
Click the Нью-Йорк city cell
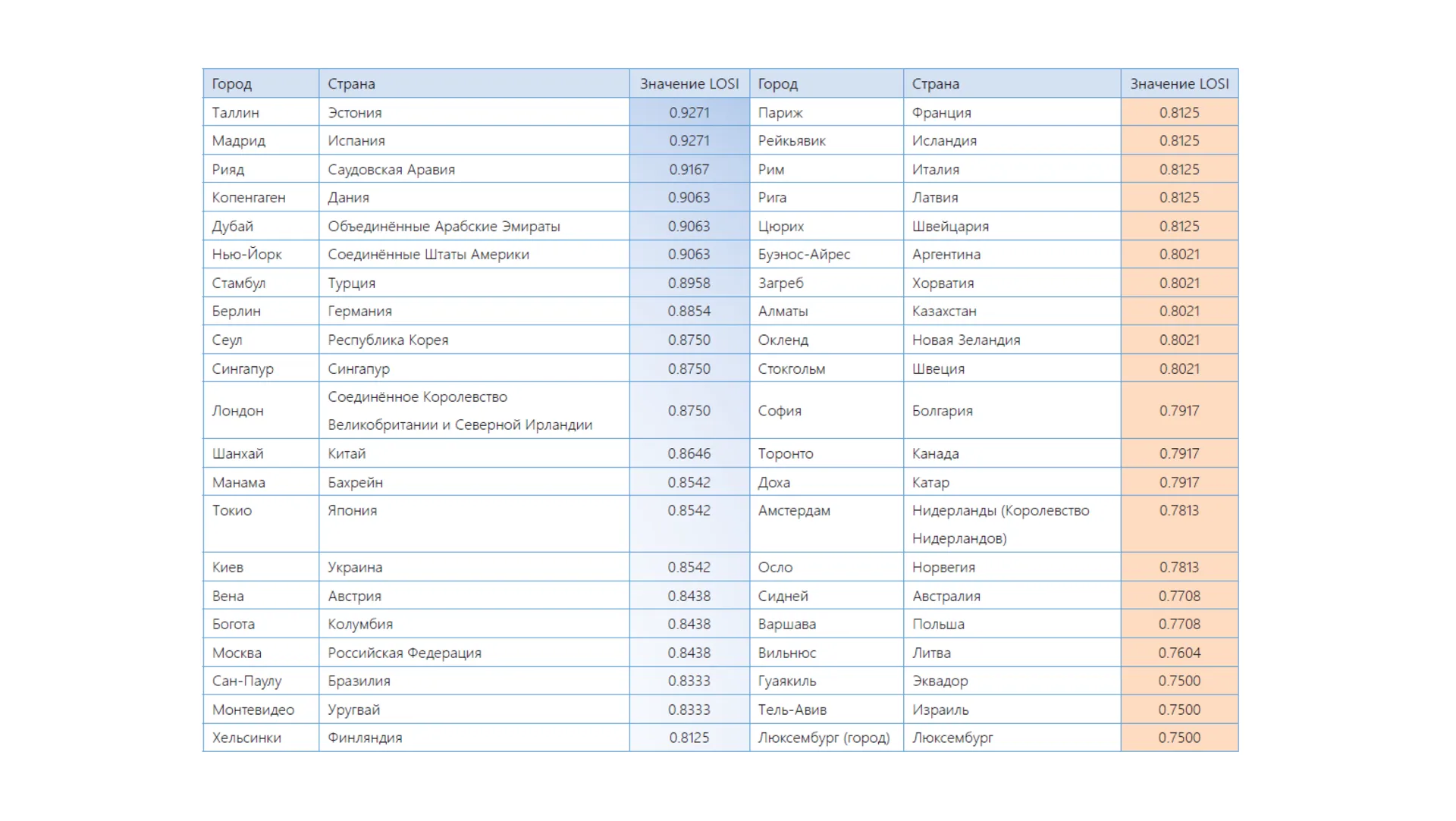pyautogui.click(x=261, y=254)
